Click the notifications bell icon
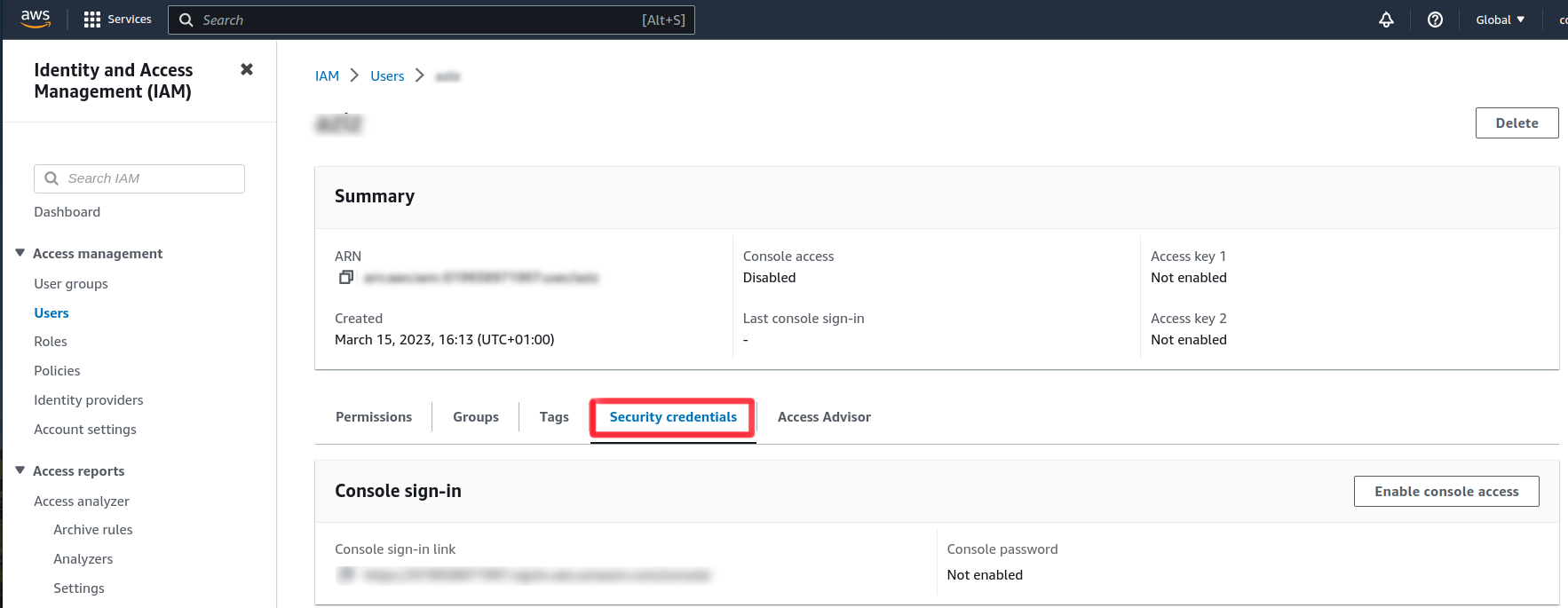Image resolution: width=1568 pixels, height=608 pixels. tap(1386, 20)
